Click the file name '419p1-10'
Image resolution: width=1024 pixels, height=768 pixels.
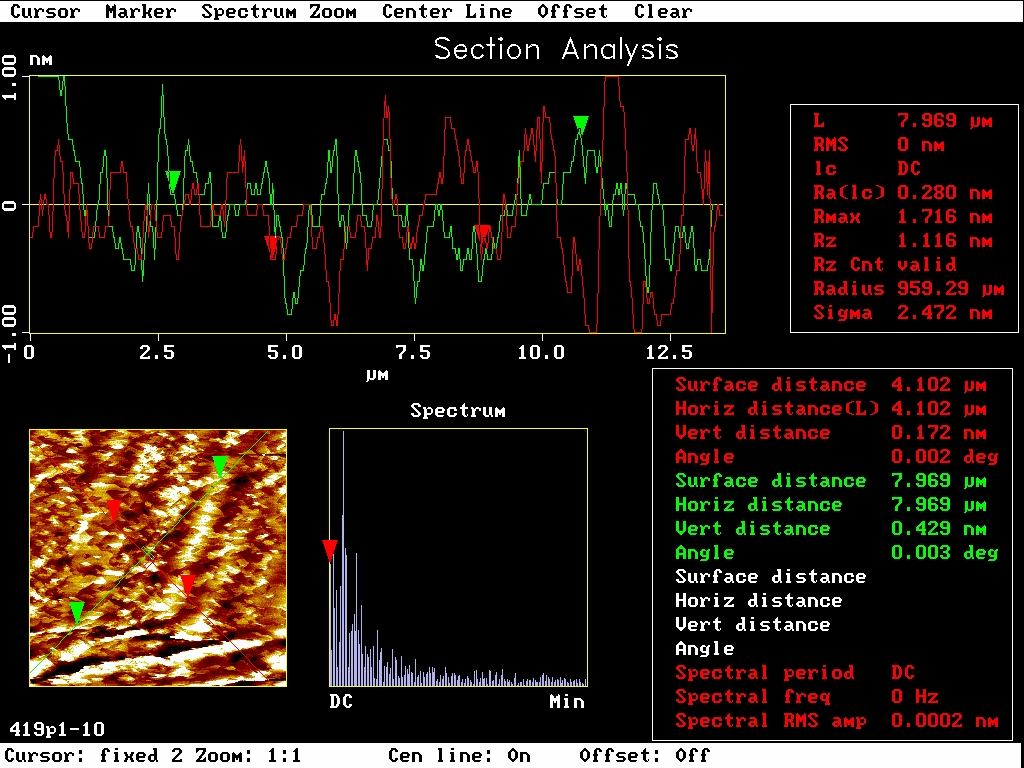[57, 729]
